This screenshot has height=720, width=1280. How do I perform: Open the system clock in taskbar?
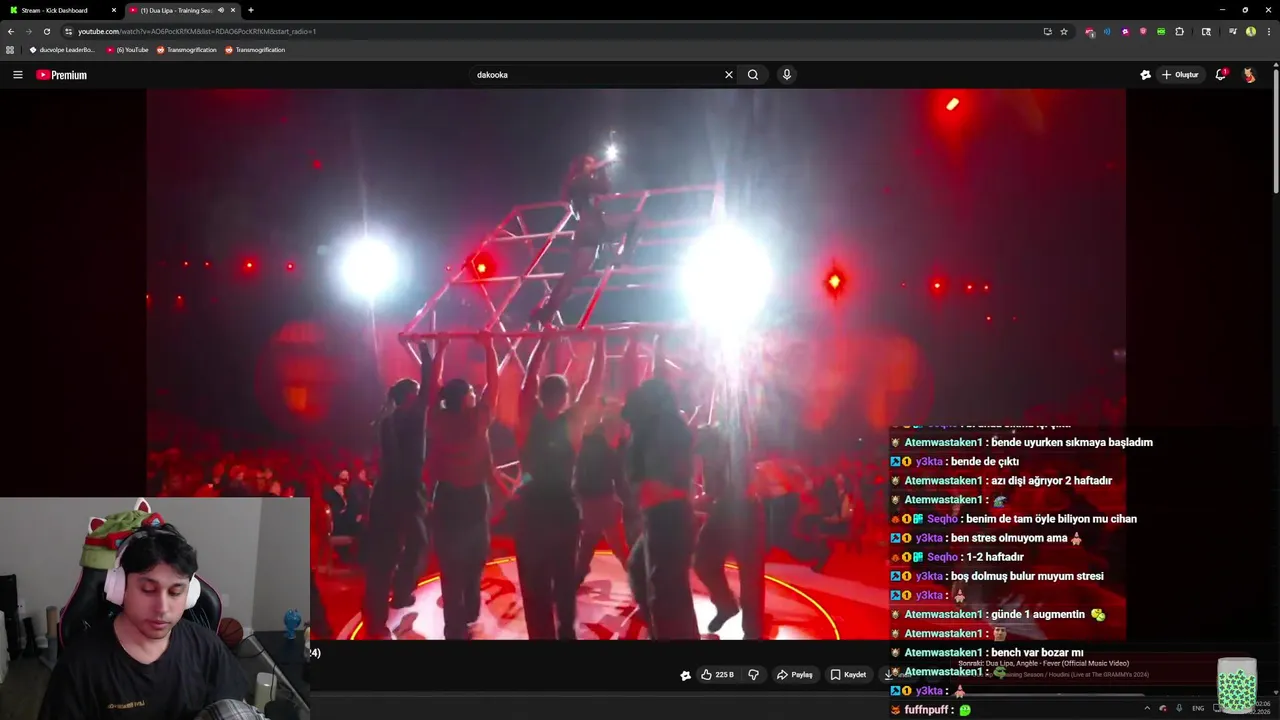[x=1262, y=707]
